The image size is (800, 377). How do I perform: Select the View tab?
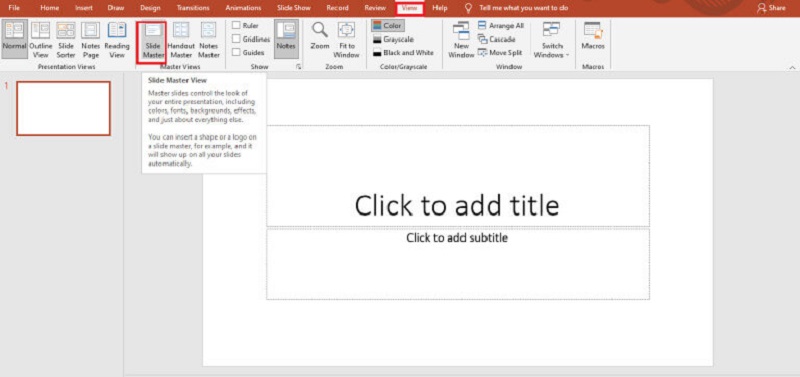[x=410, y=8]
